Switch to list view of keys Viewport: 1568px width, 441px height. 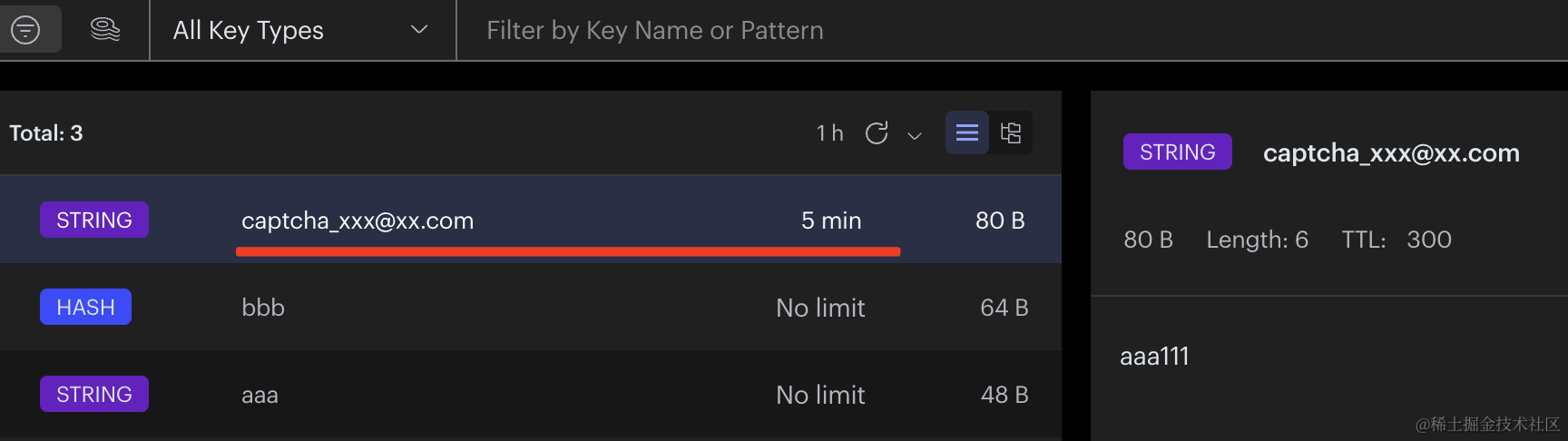pos(967,133)
